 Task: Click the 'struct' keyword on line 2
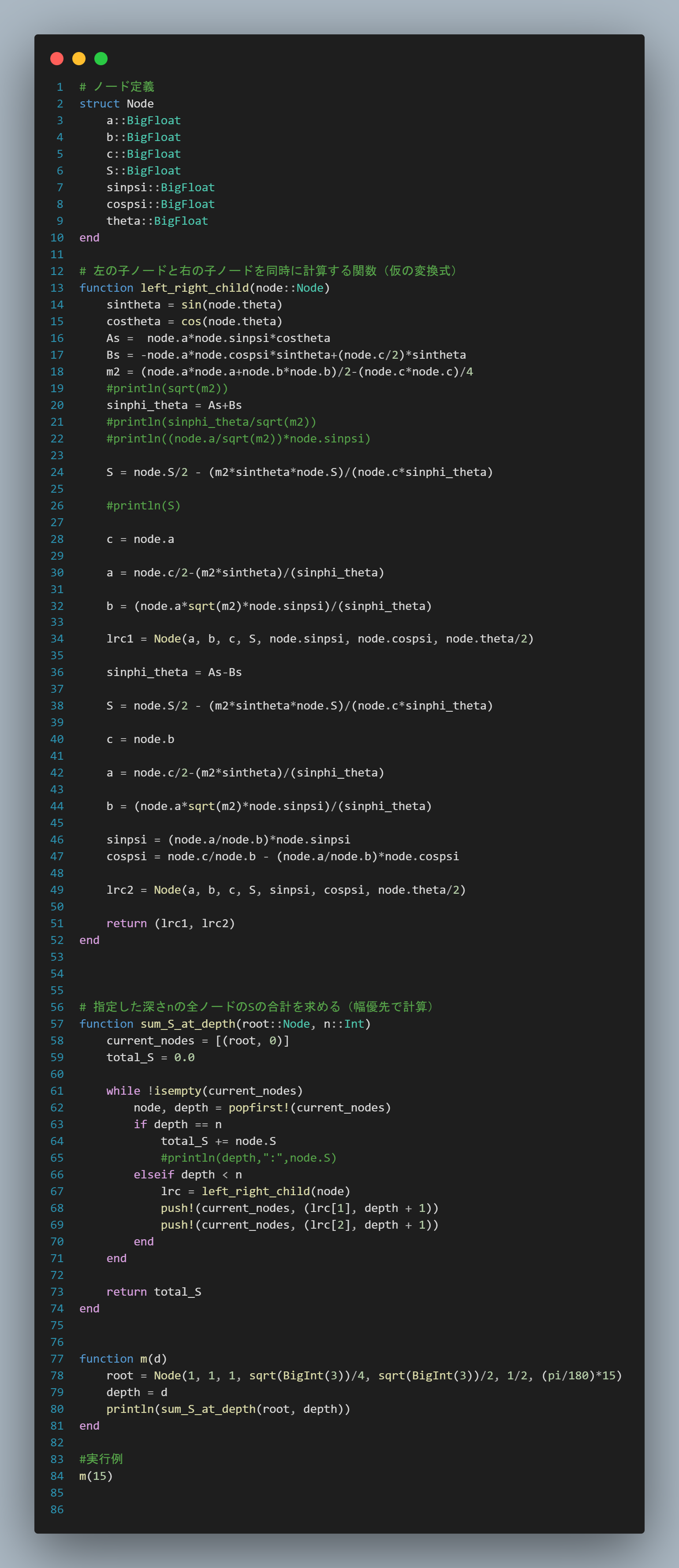[99, 104]
